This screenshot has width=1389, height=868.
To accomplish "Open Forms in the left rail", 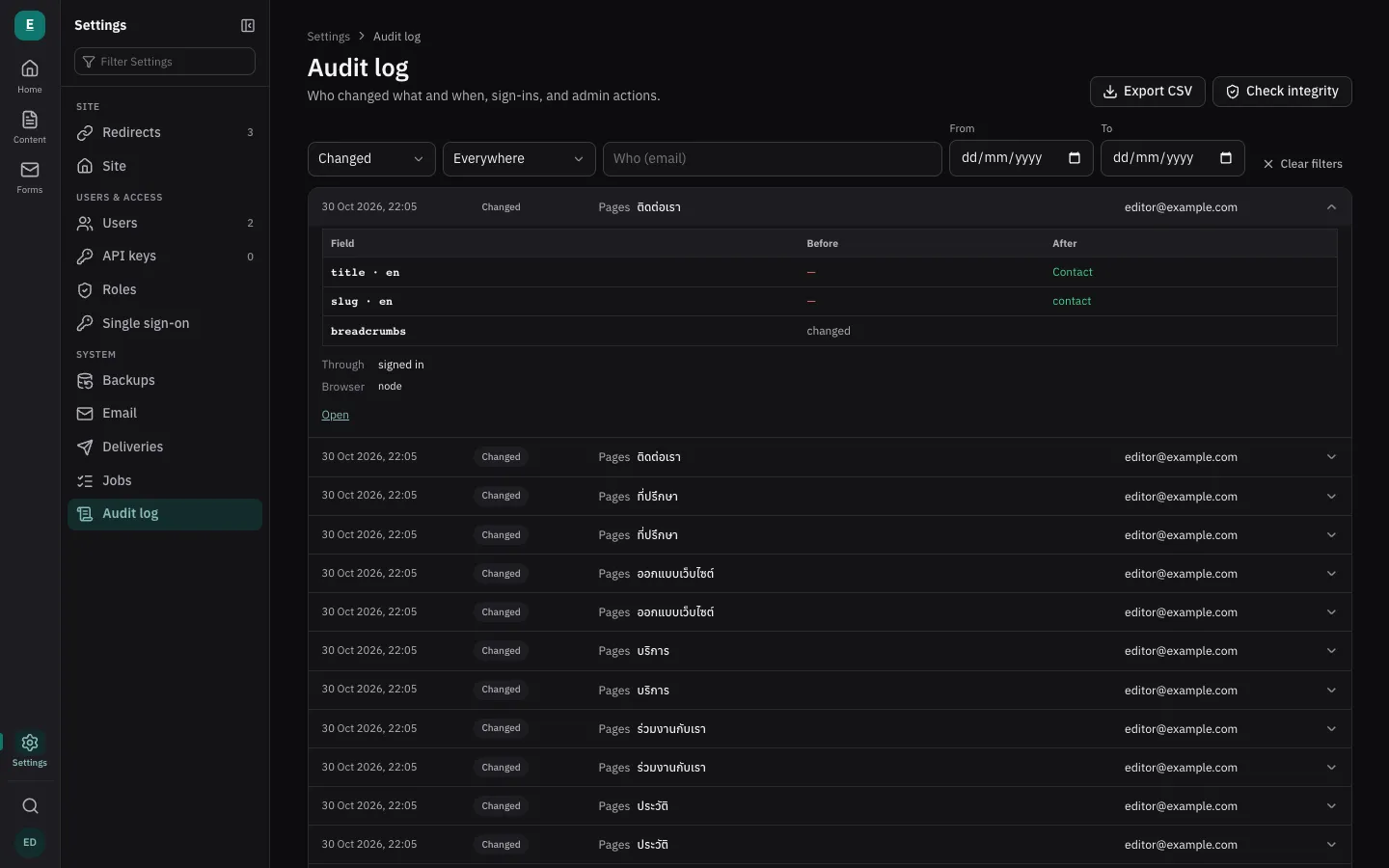I will 30,177.
